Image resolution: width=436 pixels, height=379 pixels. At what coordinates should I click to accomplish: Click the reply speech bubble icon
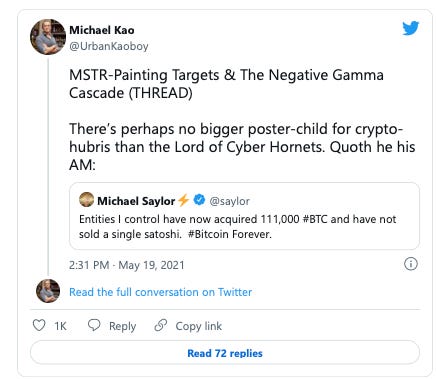click(94, 325)
